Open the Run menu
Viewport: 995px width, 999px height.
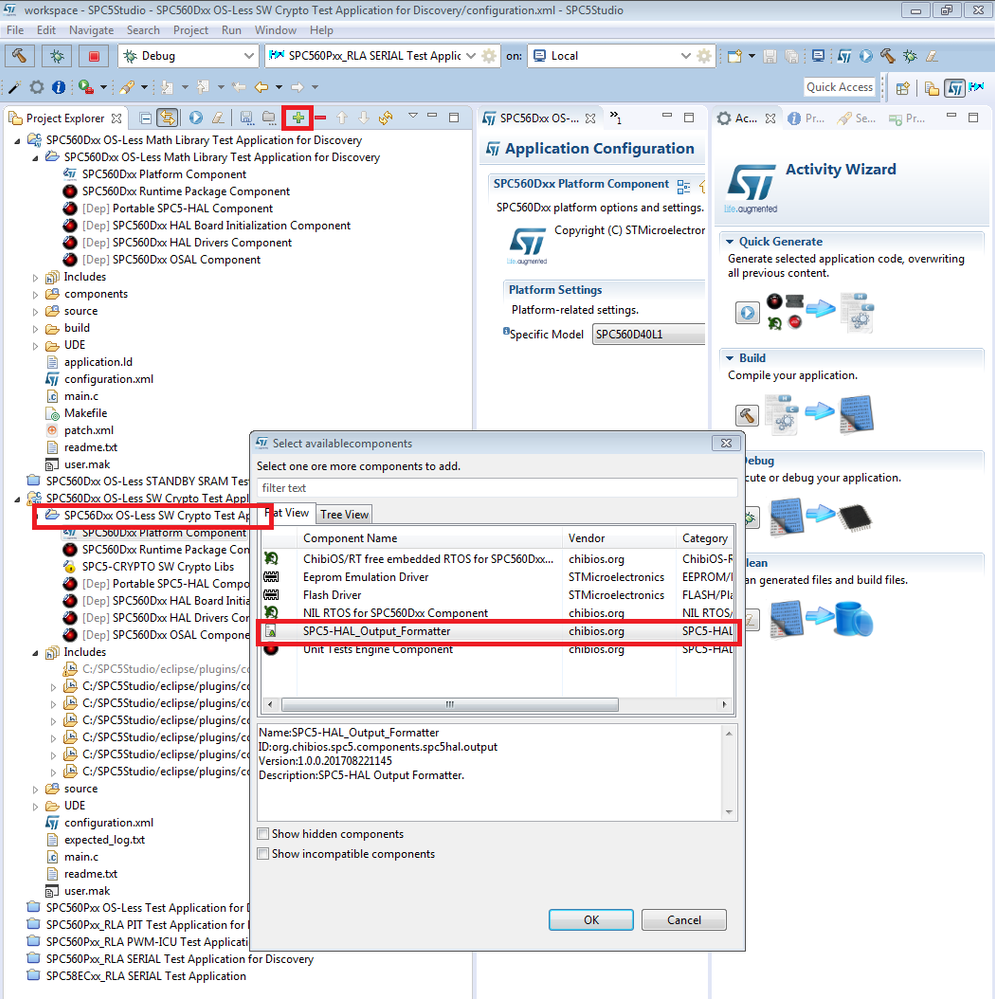click(231, 30)
